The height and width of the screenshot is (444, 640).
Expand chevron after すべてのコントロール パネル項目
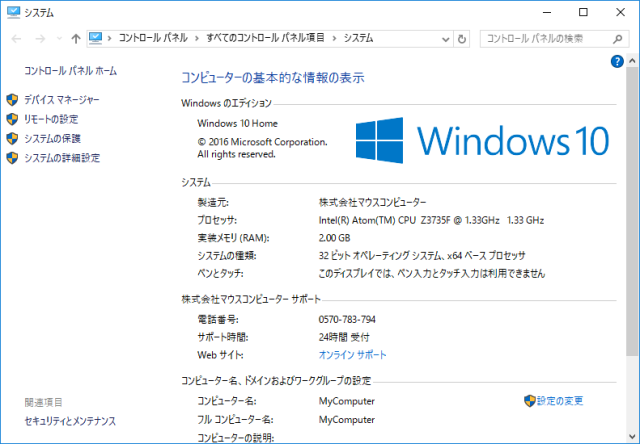pyautogui.click(x=334, y=38)
